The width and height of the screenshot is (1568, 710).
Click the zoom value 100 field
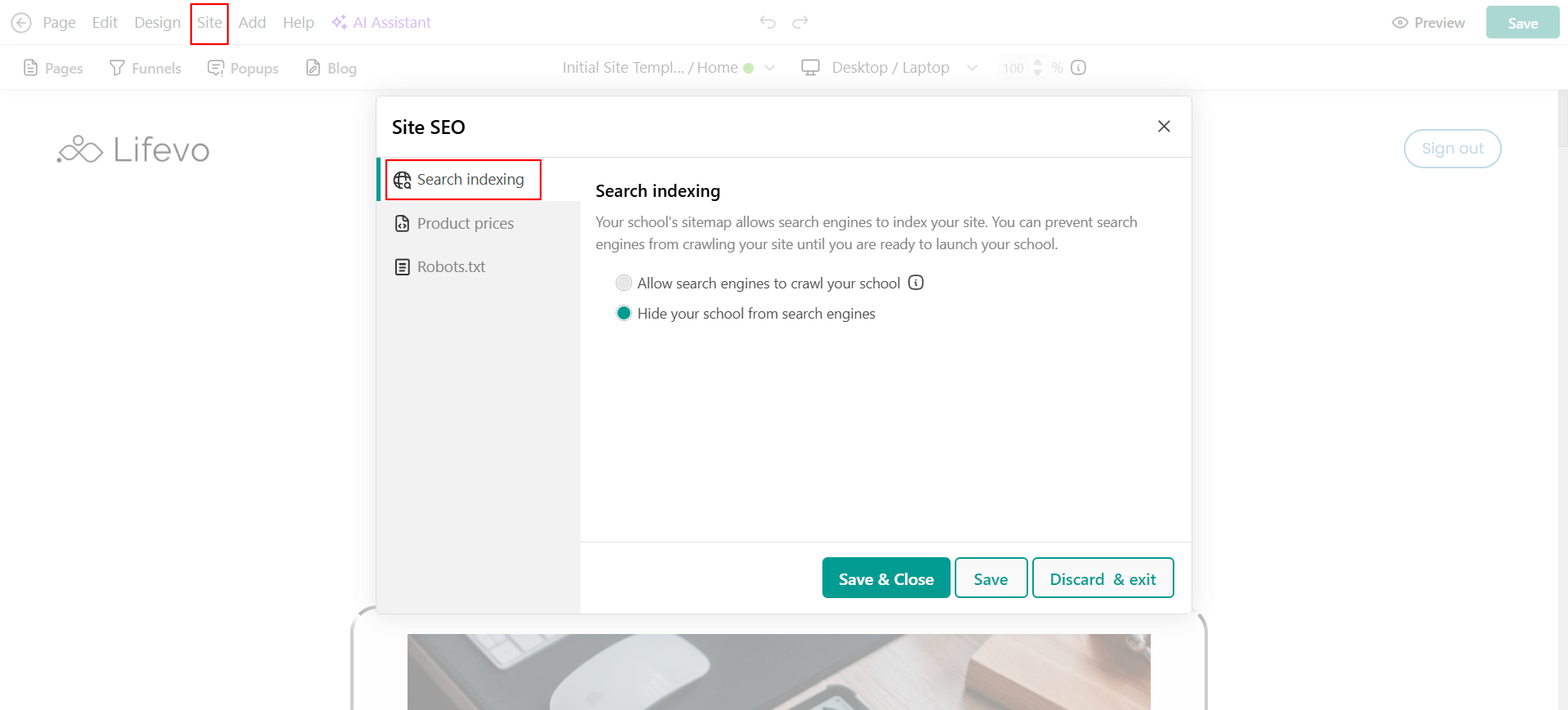(1013, 68)
